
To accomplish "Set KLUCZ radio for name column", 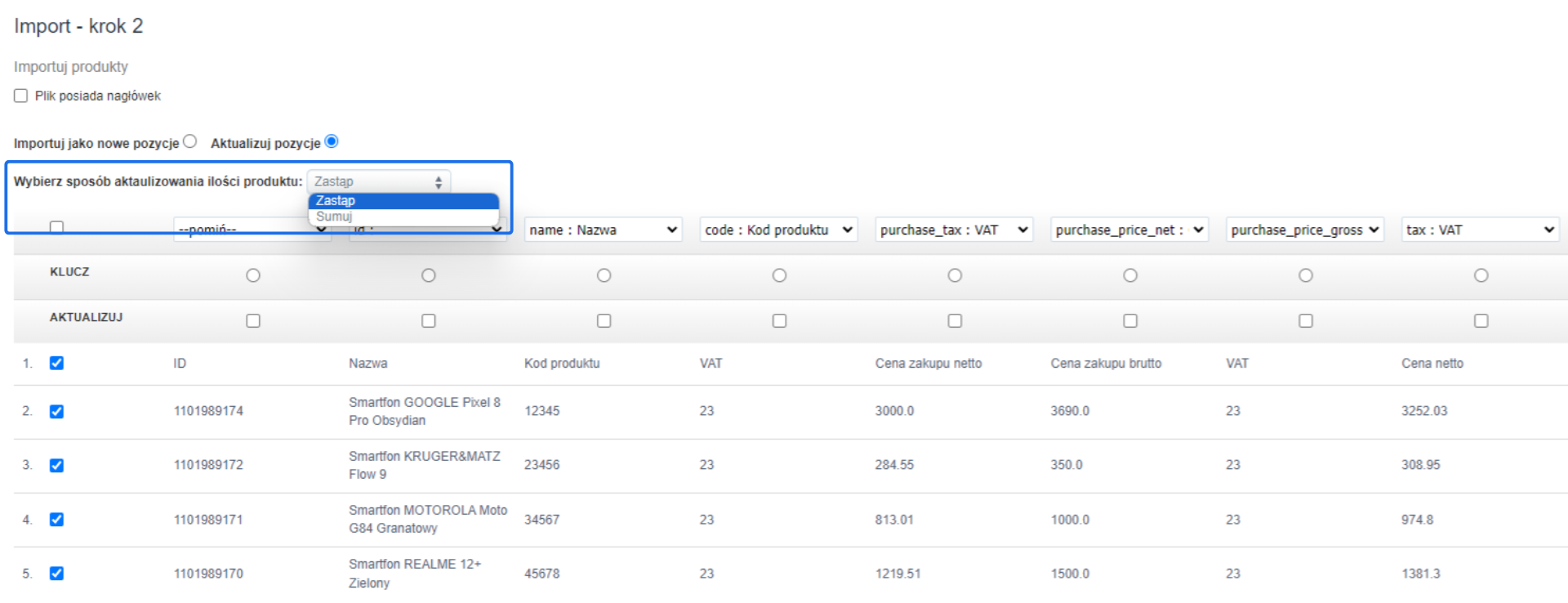I will tap(604, 275).
